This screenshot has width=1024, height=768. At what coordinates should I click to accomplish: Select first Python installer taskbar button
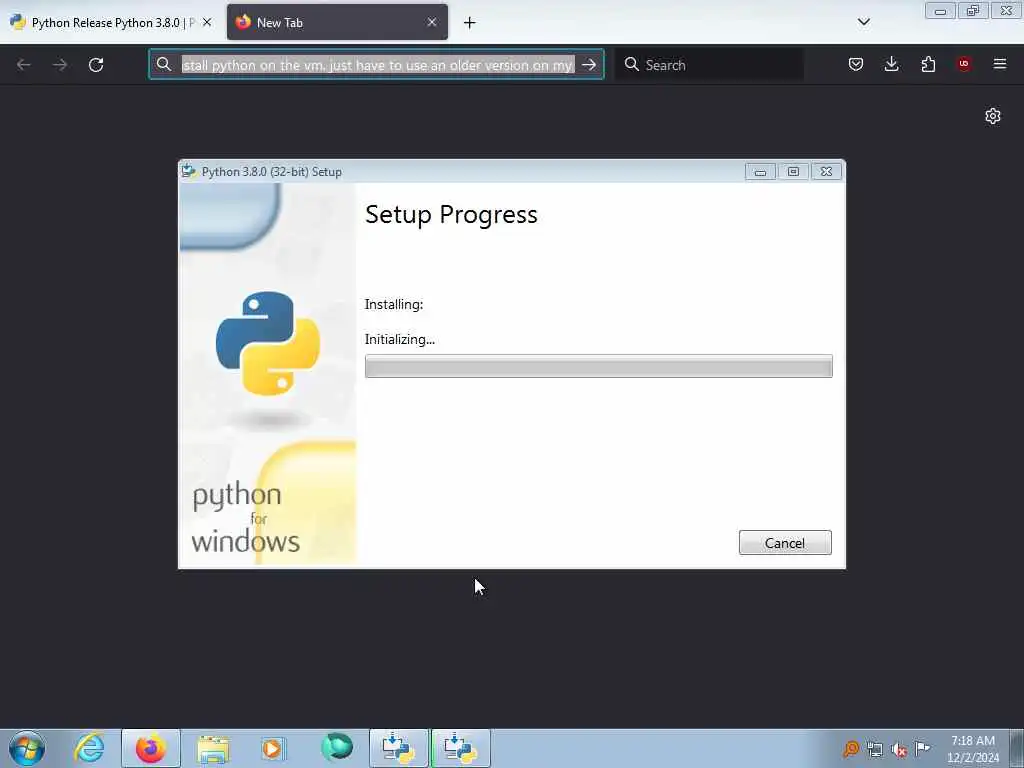point(399,748)
